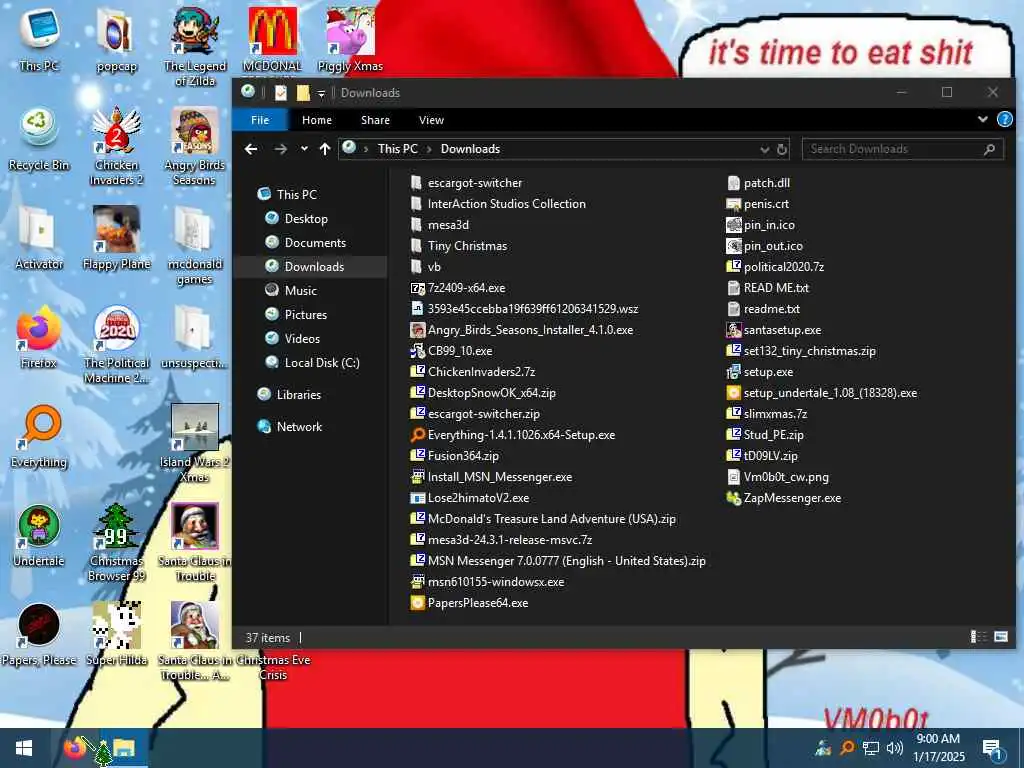Image resolution: width=1024 pixels, height=768 pixels.
Task: Expand the ribbon with the chevron arrow
Action: pyautogui.click(x=982, y=120)
